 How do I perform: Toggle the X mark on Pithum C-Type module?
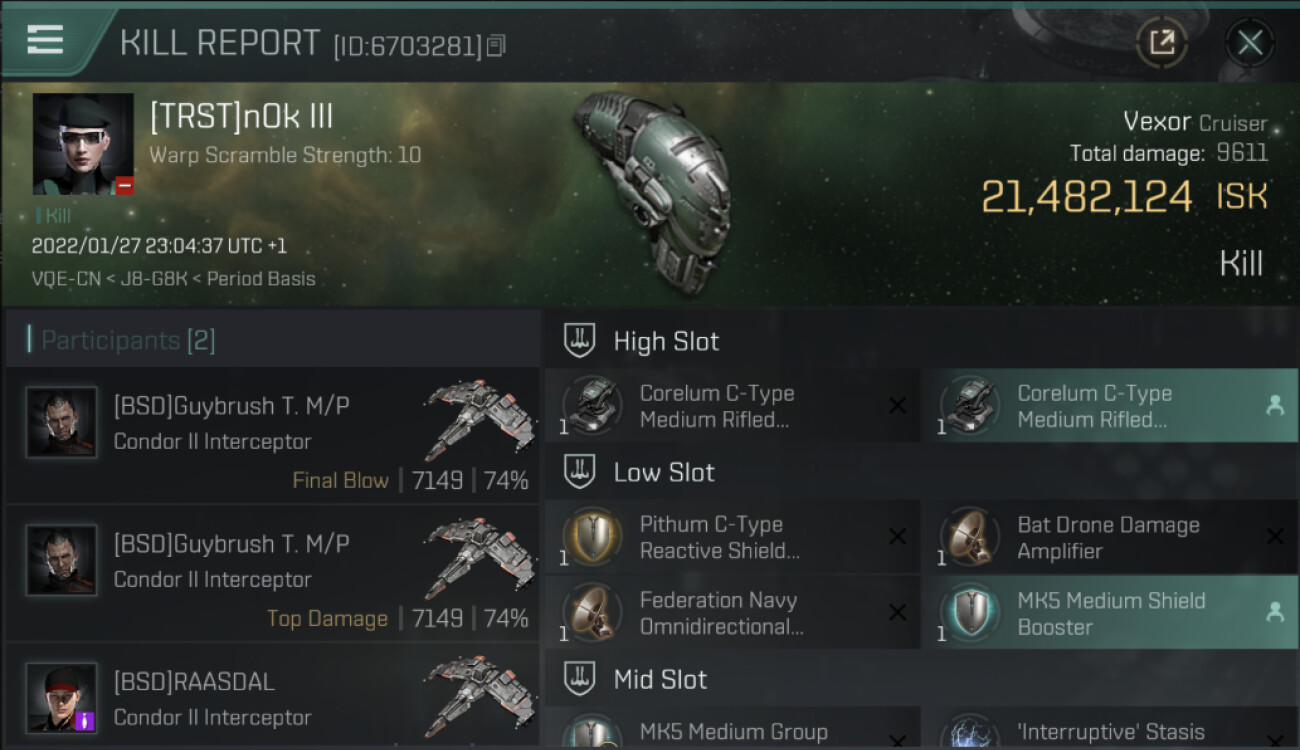coord(897,537)
